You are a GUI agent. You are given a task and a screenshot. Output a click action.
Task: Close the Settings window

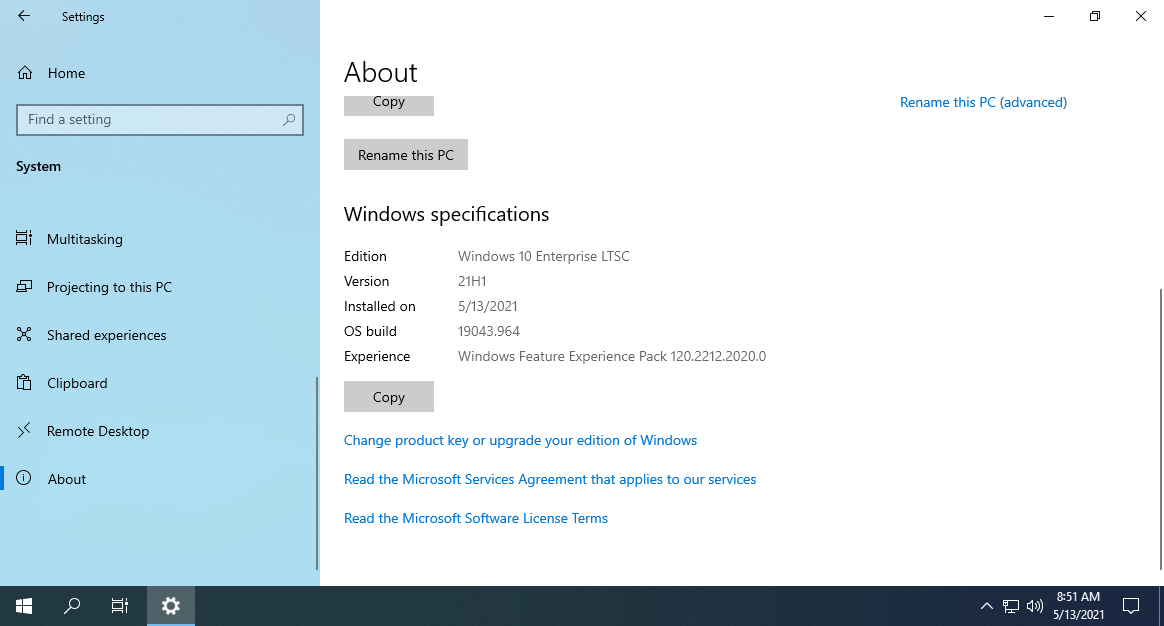(x=1141, y=16)
